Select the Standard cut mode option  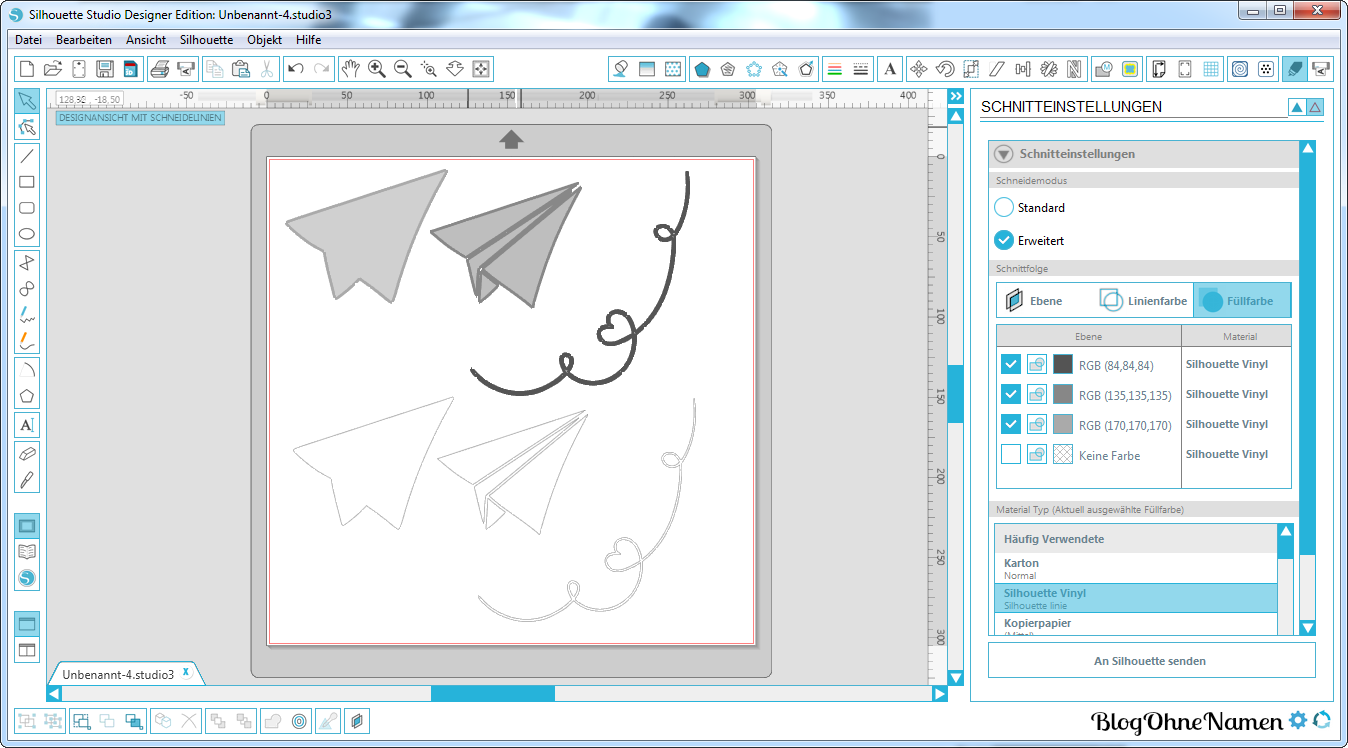pyautogui.click(x=1004, y=208)
